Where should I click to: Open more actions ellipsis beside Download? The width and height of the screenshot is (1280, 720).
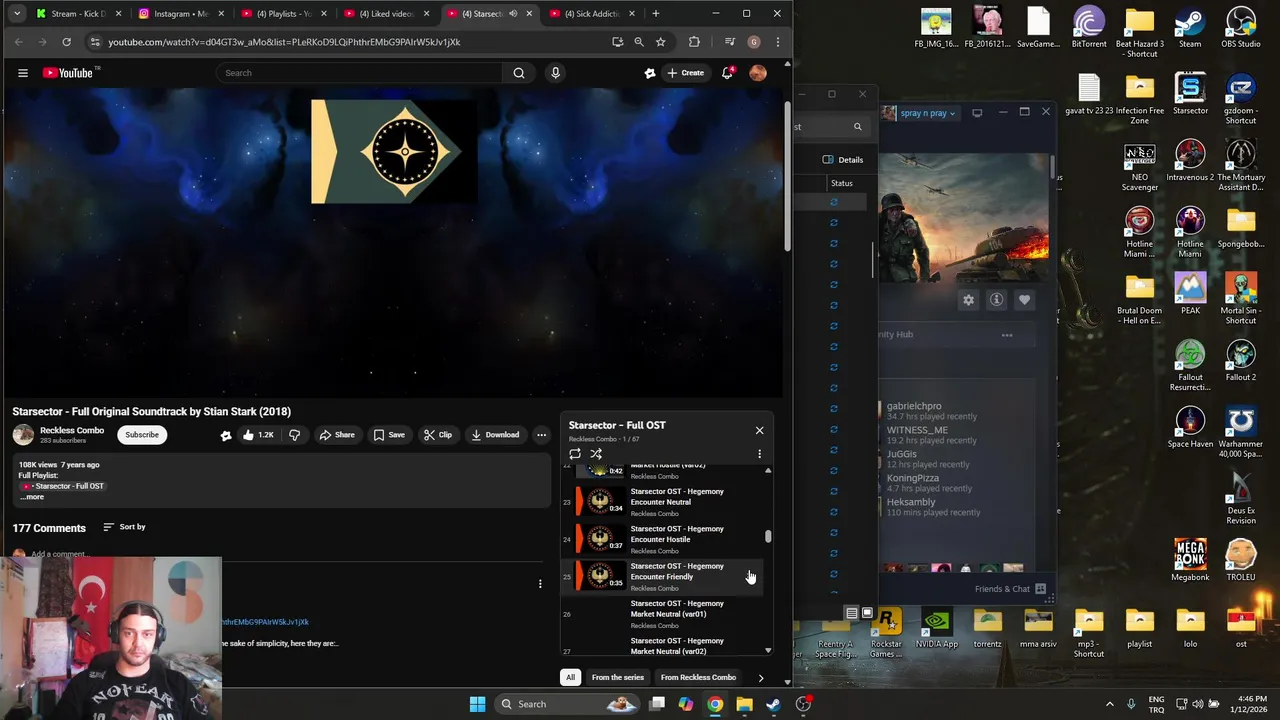coord(541,435)
